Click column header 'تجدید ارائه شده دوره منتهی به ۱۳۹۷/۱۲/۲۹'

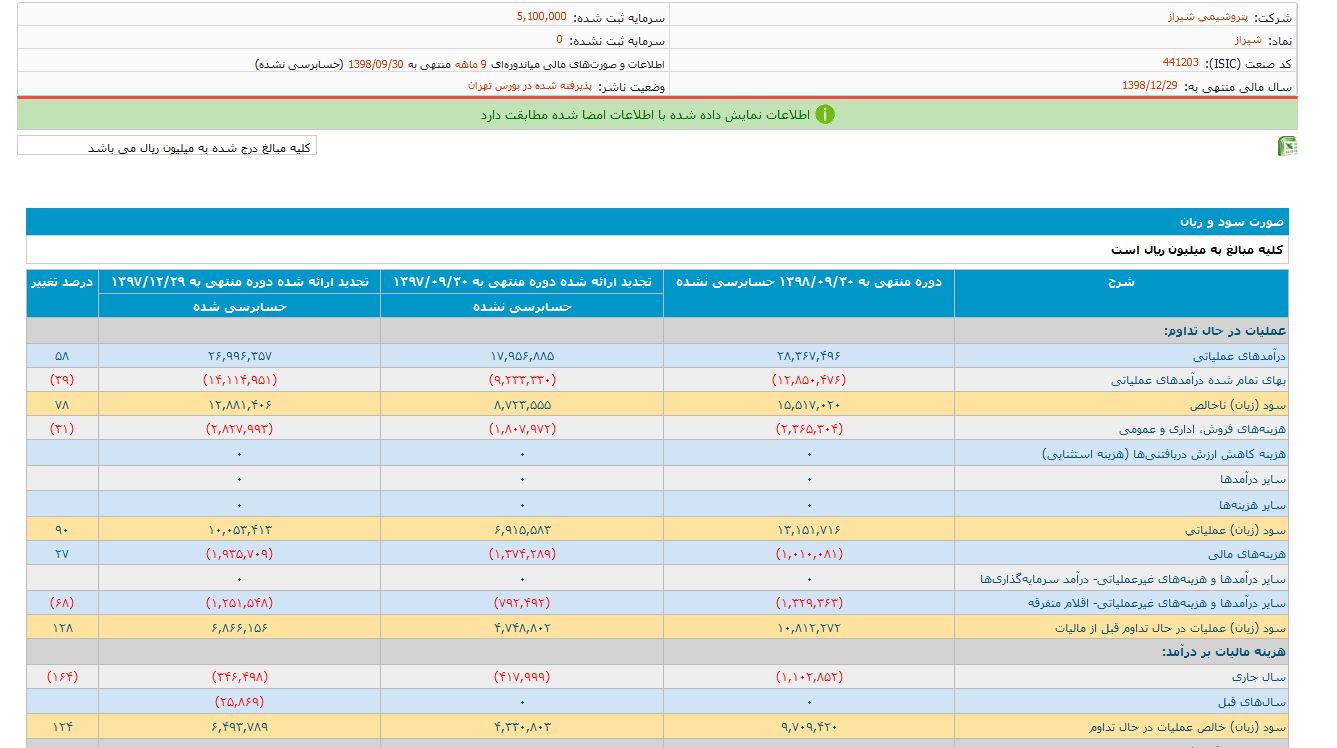[239, 282]
